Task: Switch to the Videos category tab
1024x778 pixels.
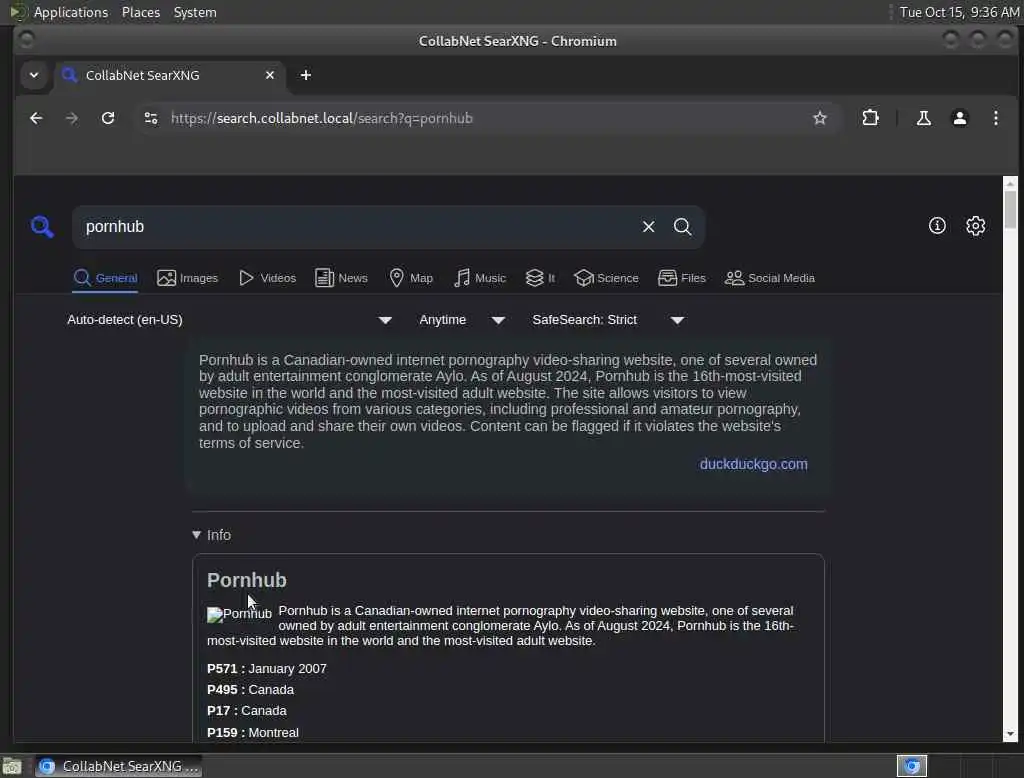Action: pyautogui.click(x=267, y=278)
